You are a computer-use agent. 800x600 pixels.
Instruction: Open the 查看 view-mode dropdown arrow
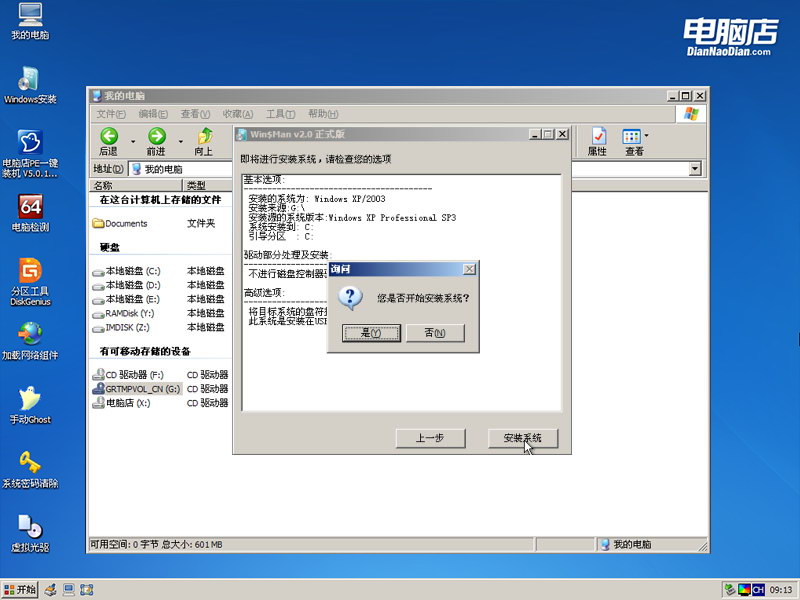648,136
